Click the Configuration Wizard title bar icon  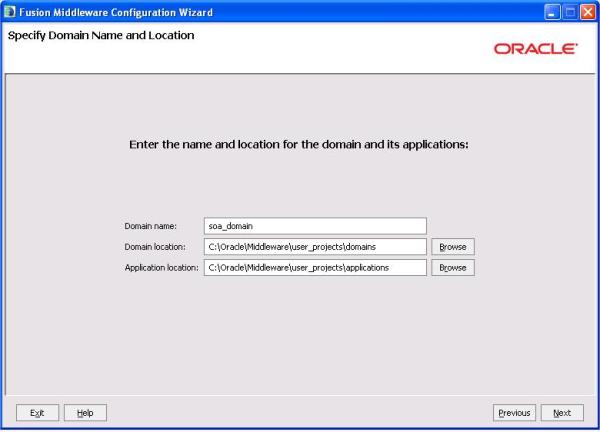point(11,11)
